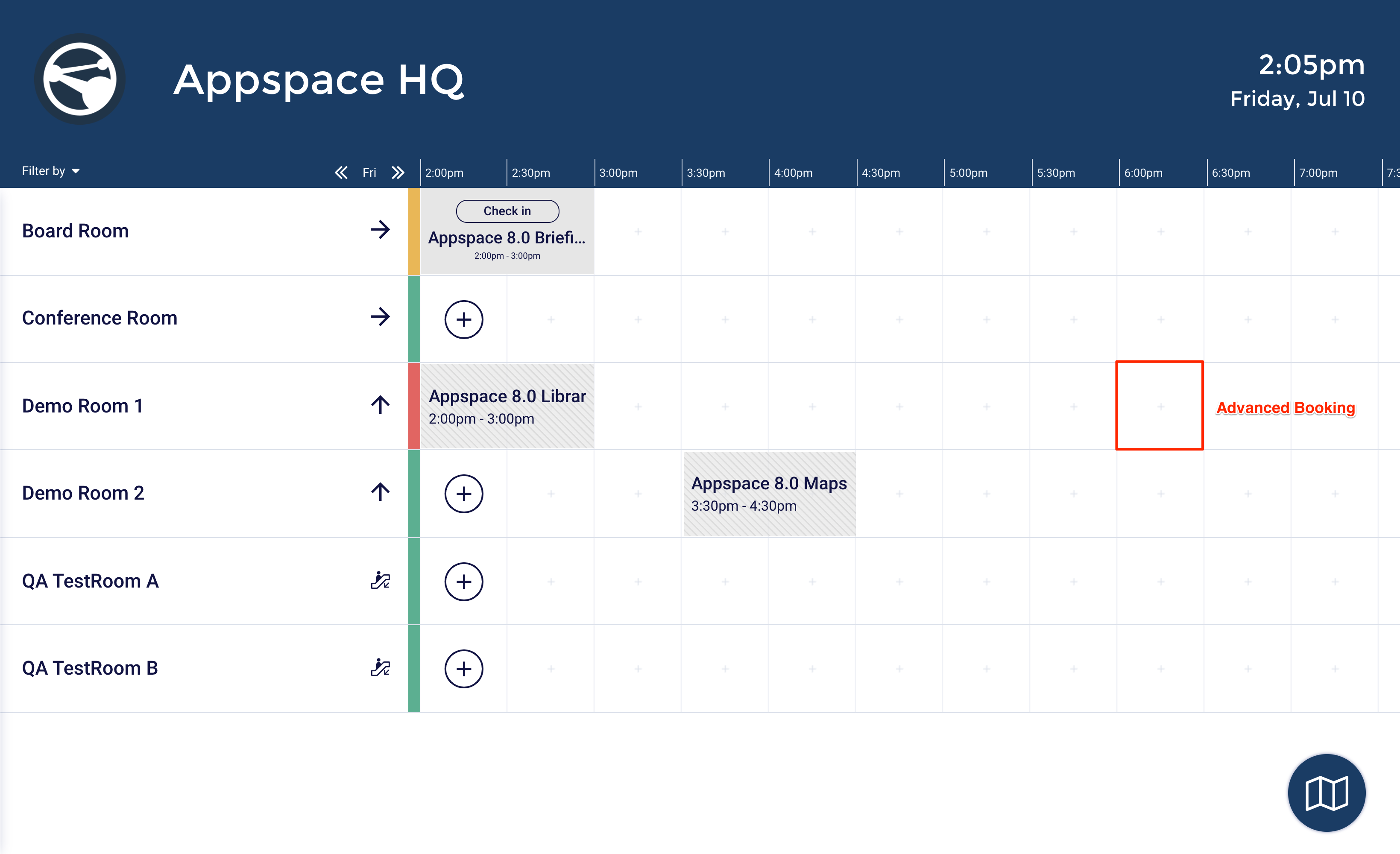The height and width of the screenshot is (854, 1400).
Task: Book QA TestRoom B with plus button
Action: pyautogui.click(x=464, y=669)
